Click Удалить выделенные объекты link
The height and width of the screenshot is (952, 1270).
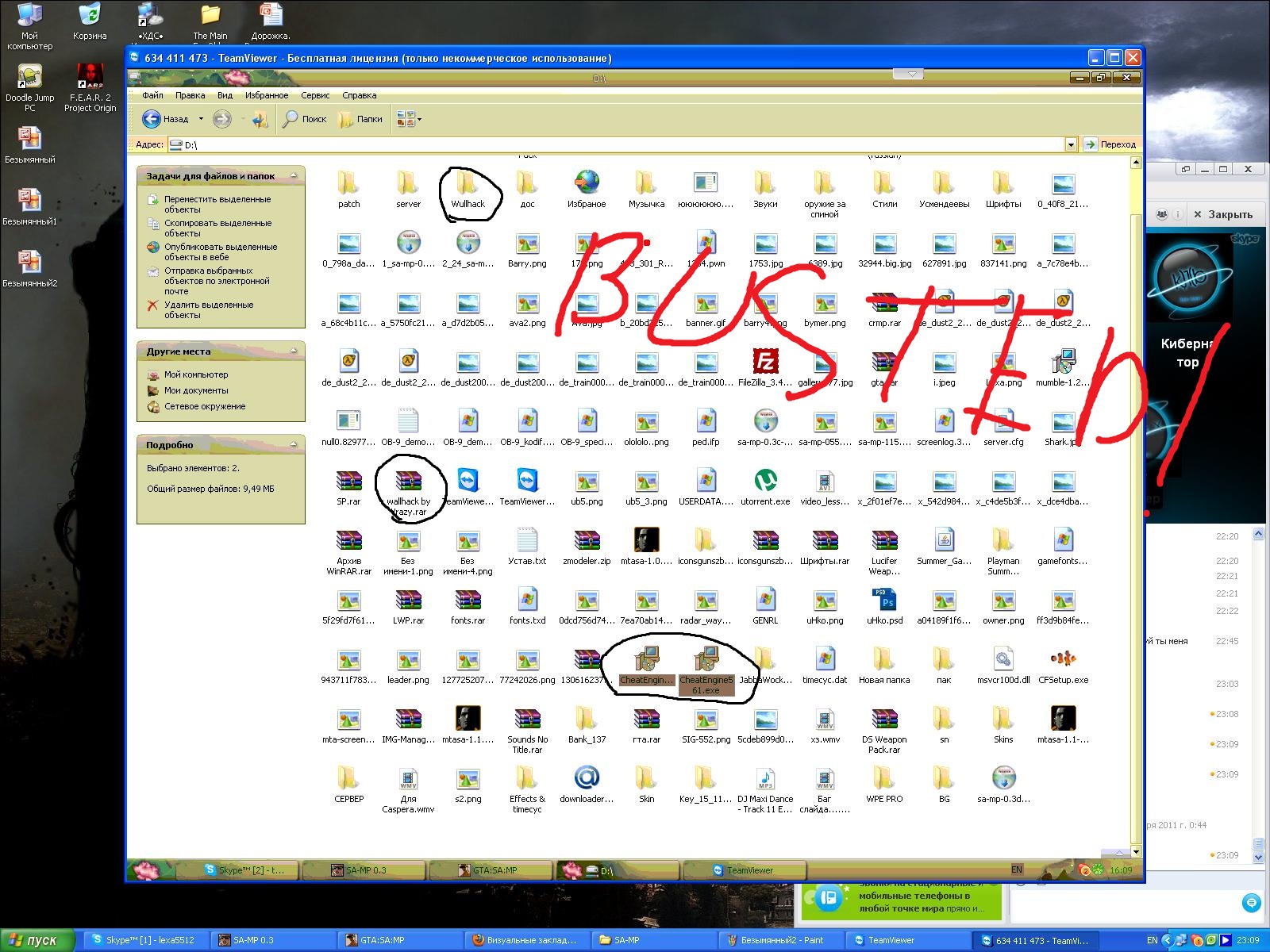208,309
